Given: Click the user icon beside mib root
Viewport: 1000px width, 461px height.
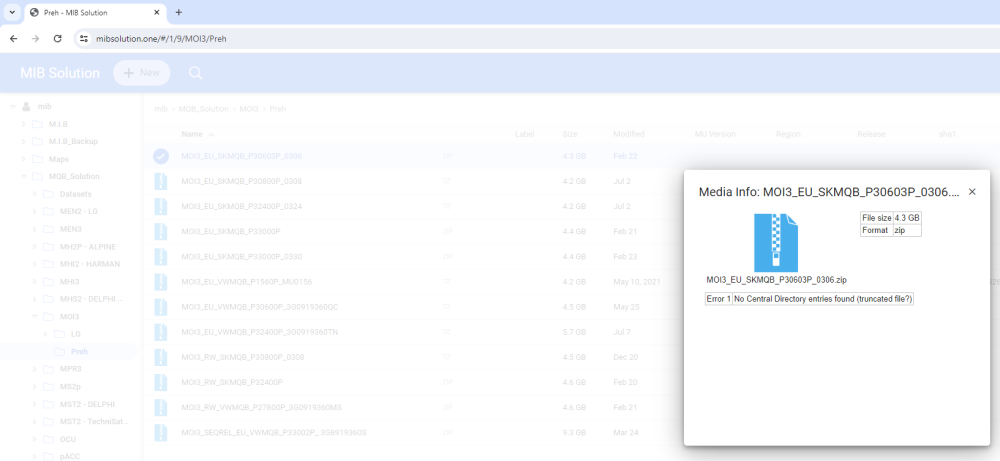Looking at the screenshot, I should coord(26,106).
